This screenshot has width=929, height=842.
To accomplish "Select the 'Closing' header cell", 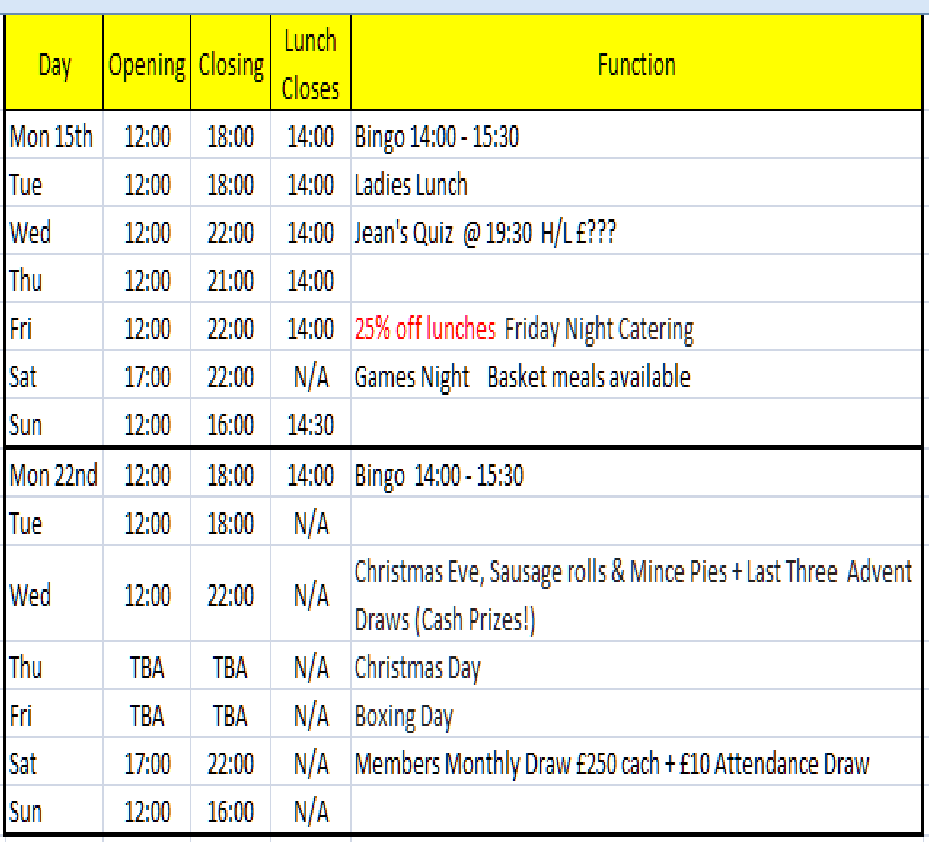I will point(231,66).
